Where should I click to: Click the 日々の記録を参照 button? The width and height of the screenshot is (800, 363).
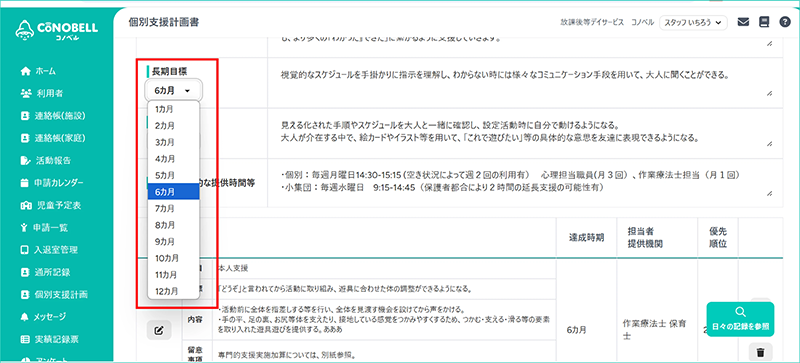tap(740, 319)
